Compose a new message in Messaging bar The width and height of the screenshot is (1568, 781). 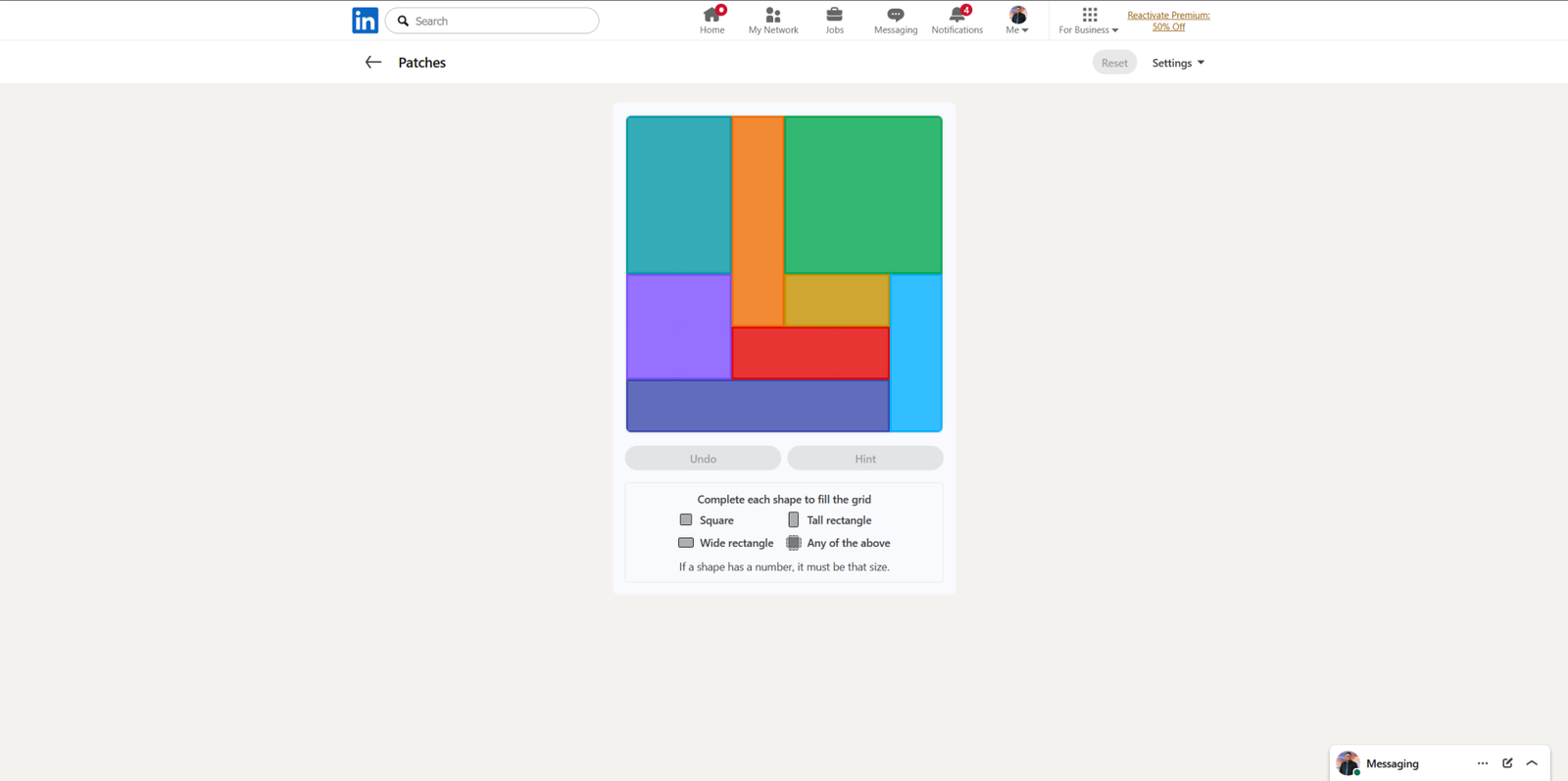click(1507, 763)
